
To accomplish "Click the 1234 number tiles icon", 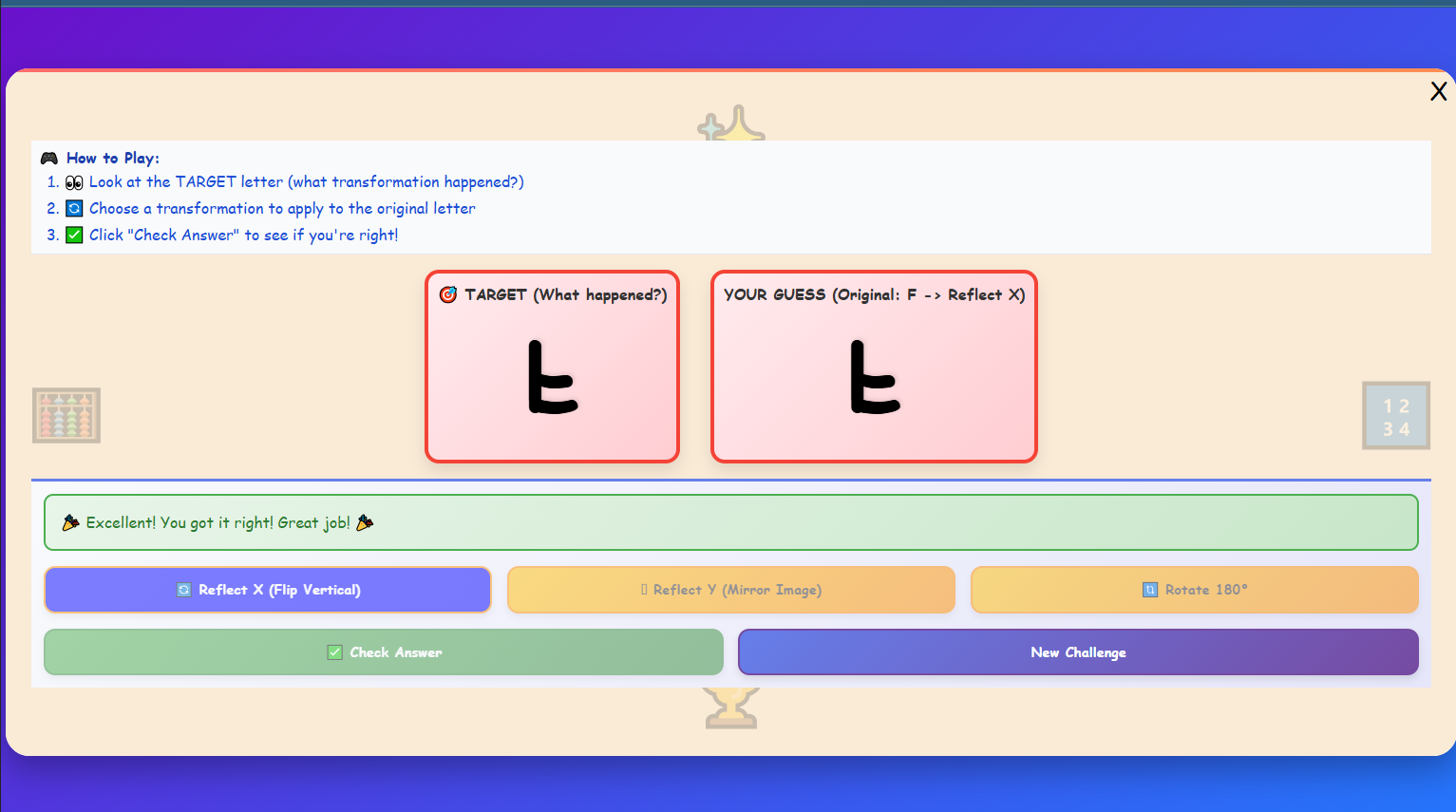I will (x=1395, y=416).
